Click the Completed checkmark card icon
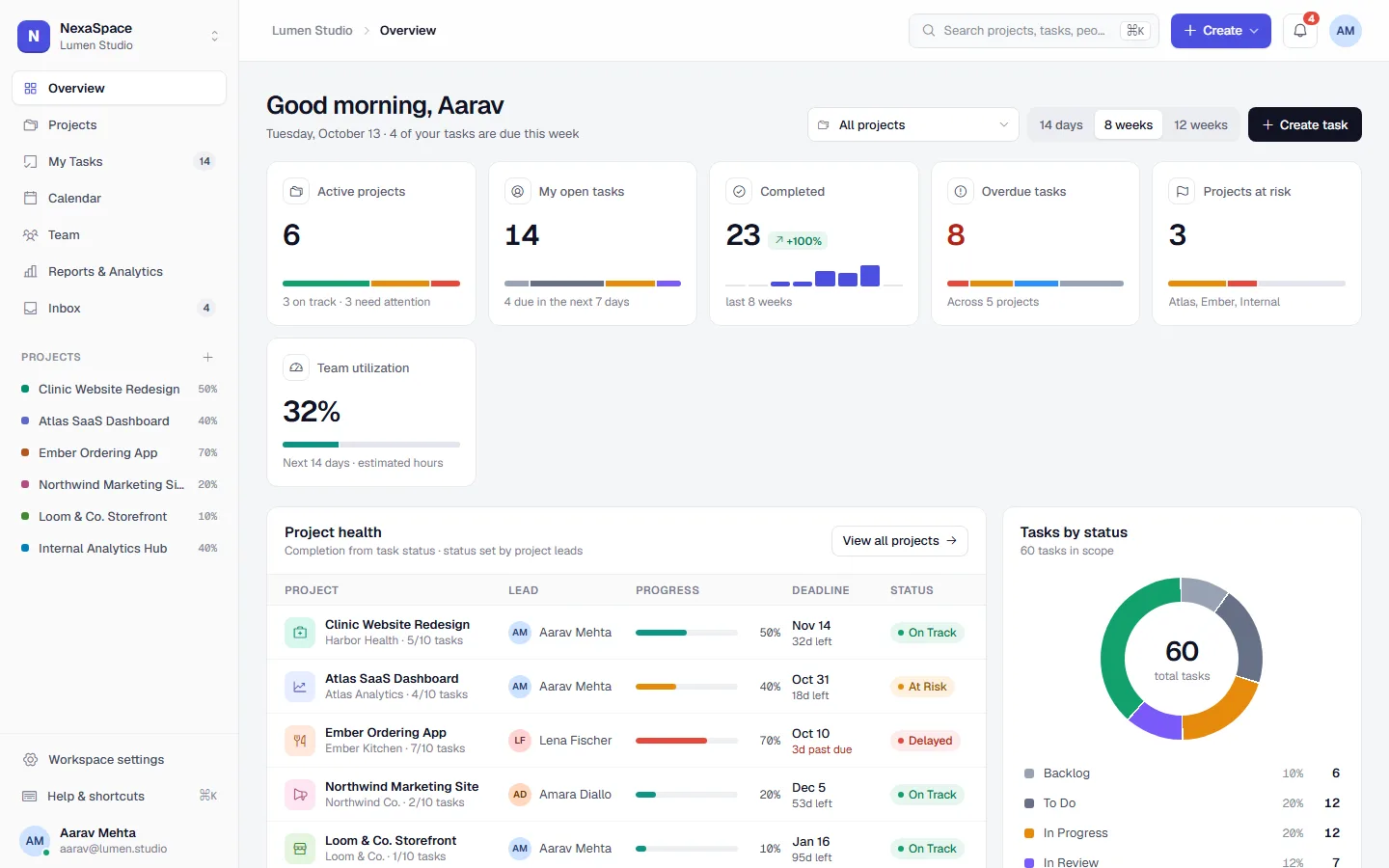 (x=739, y=191)
